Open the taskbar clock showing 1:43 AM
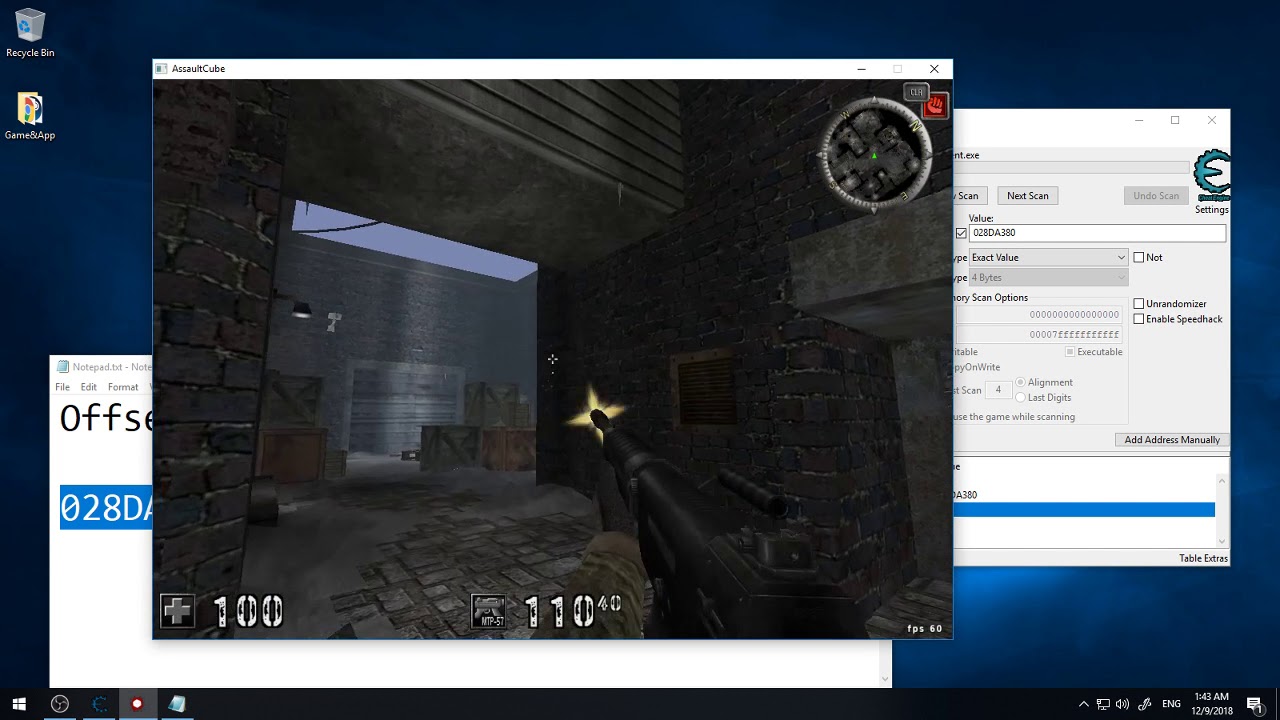Image resolution: width=1280 pixels, height=720 pixels. point(1211,704)
